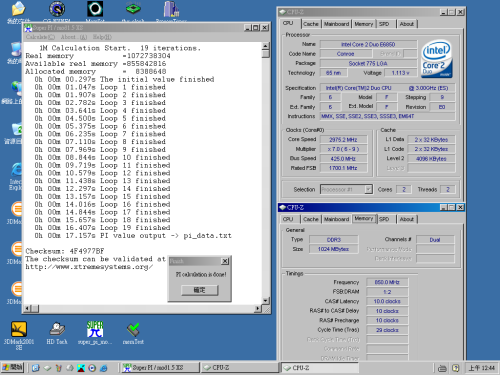Click the 1024 MBytes memory size value

(x=334, y=249)
